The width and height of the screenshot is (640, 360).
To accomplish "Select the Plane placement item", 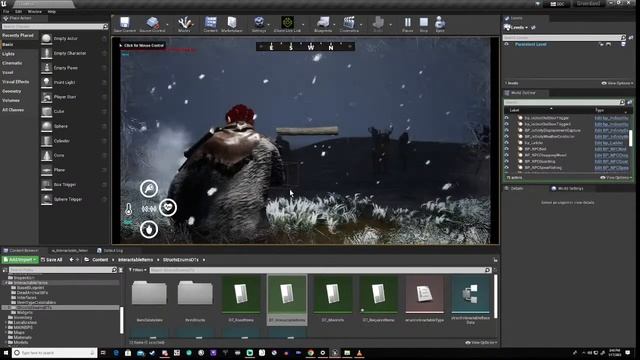I will [x=74, y=170].
